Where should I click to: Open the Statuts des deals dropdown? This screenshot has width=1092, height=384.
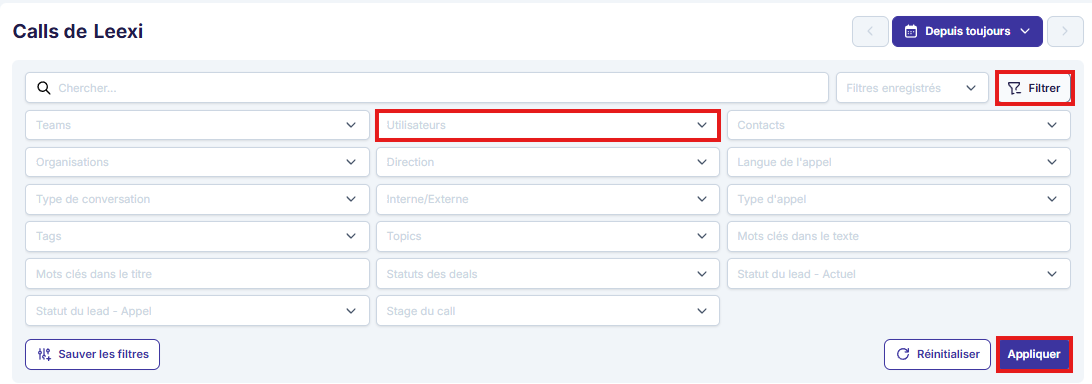tap(548, 274)
